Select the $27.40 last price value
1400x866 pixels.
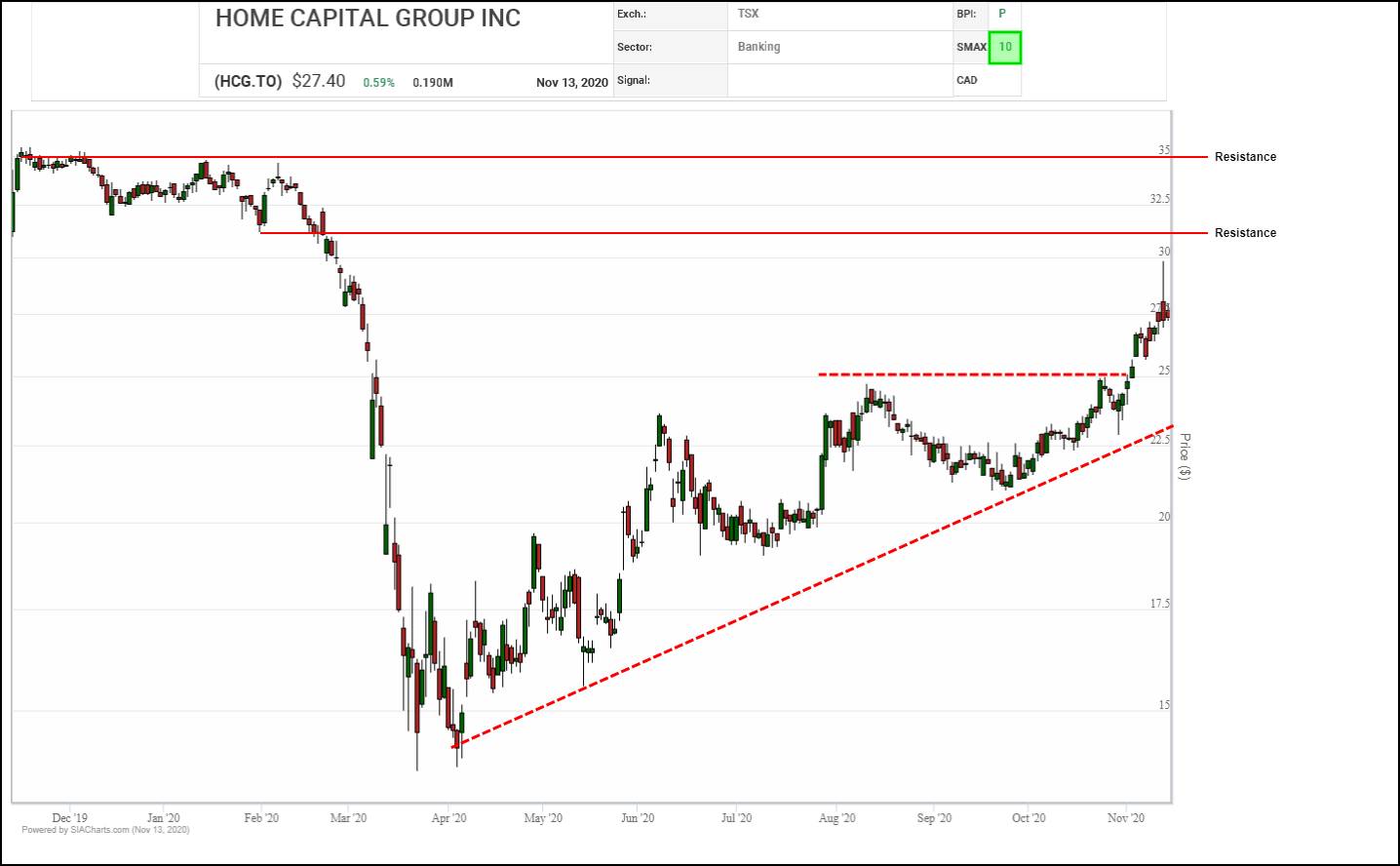319,81
